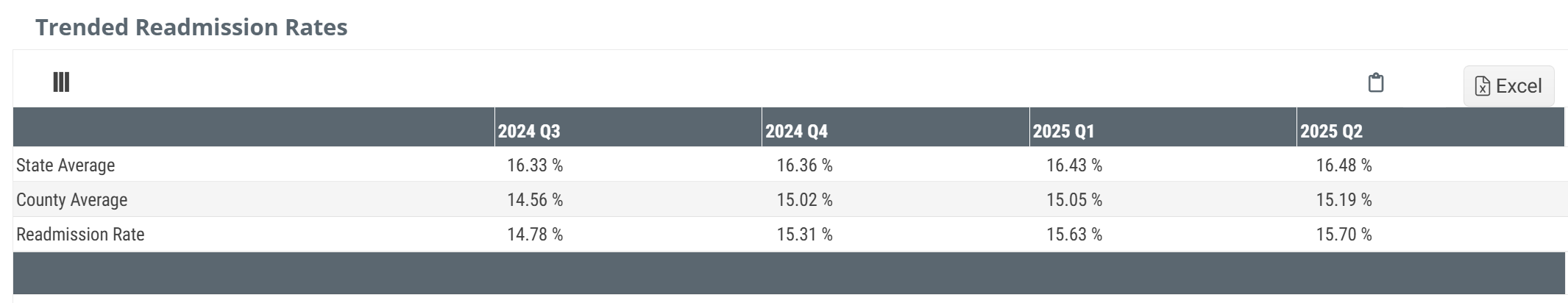Viewport: 1568px width, 303px height.
Task: Select the State Average row label
Action: pos(65,165)
